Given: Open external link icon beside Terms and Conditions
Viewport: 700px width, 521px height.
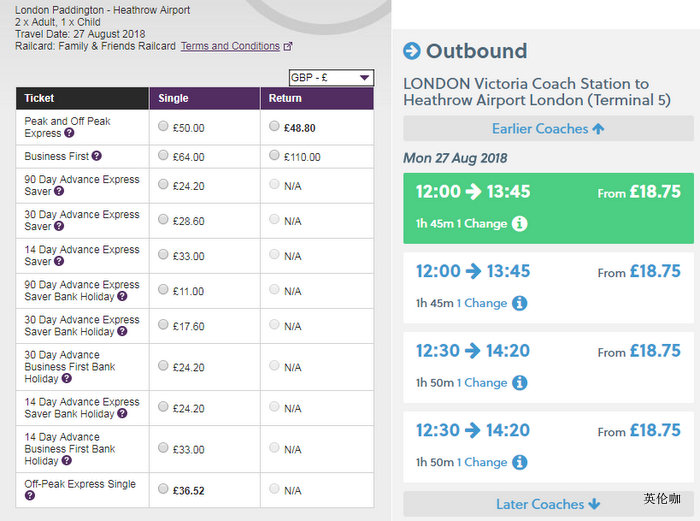Looking at the screenshot, I should coord(289,46).
